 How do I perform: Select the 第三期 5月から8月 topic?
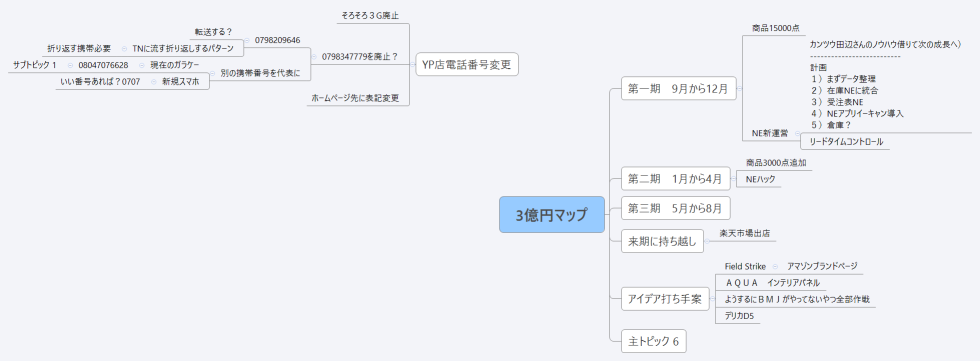(x=675, y=207)
